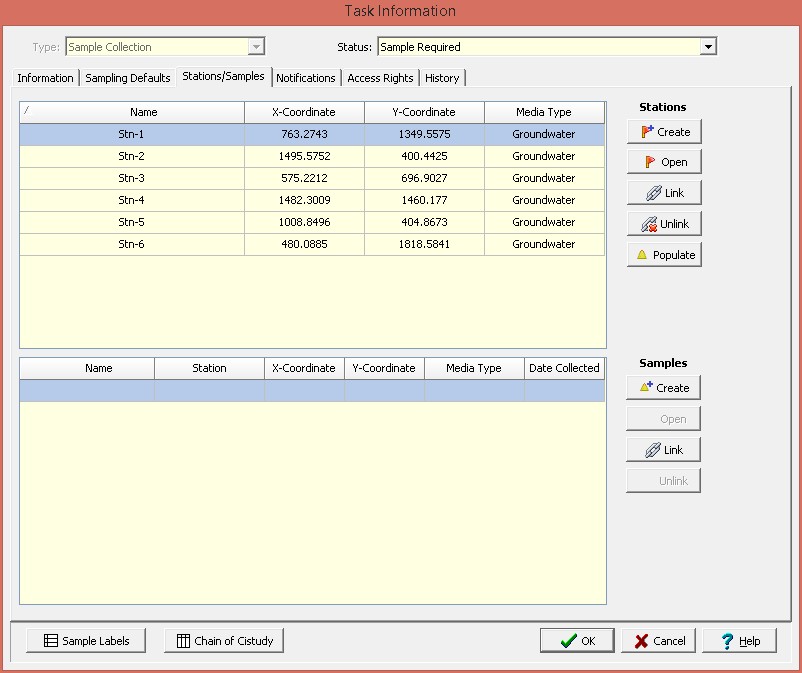Screen dimensions: 802x673
Task: Cancel the Task Information dialog
Action: click(x=658, y=641)
